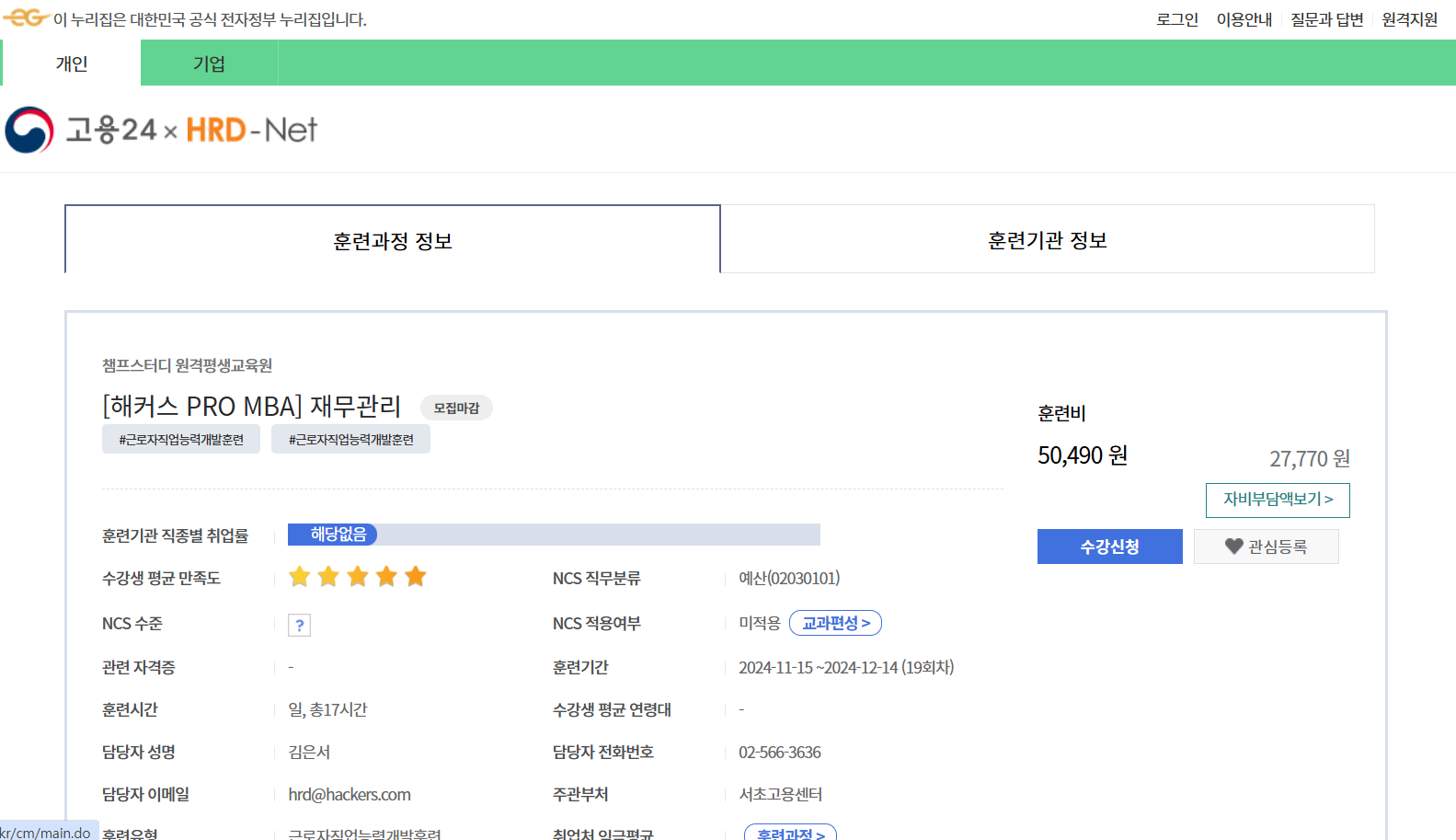The height and width of the screenshot is (840, 1456).
Task: Click the 담당자 이메일 label
Action: coord(145,794)
